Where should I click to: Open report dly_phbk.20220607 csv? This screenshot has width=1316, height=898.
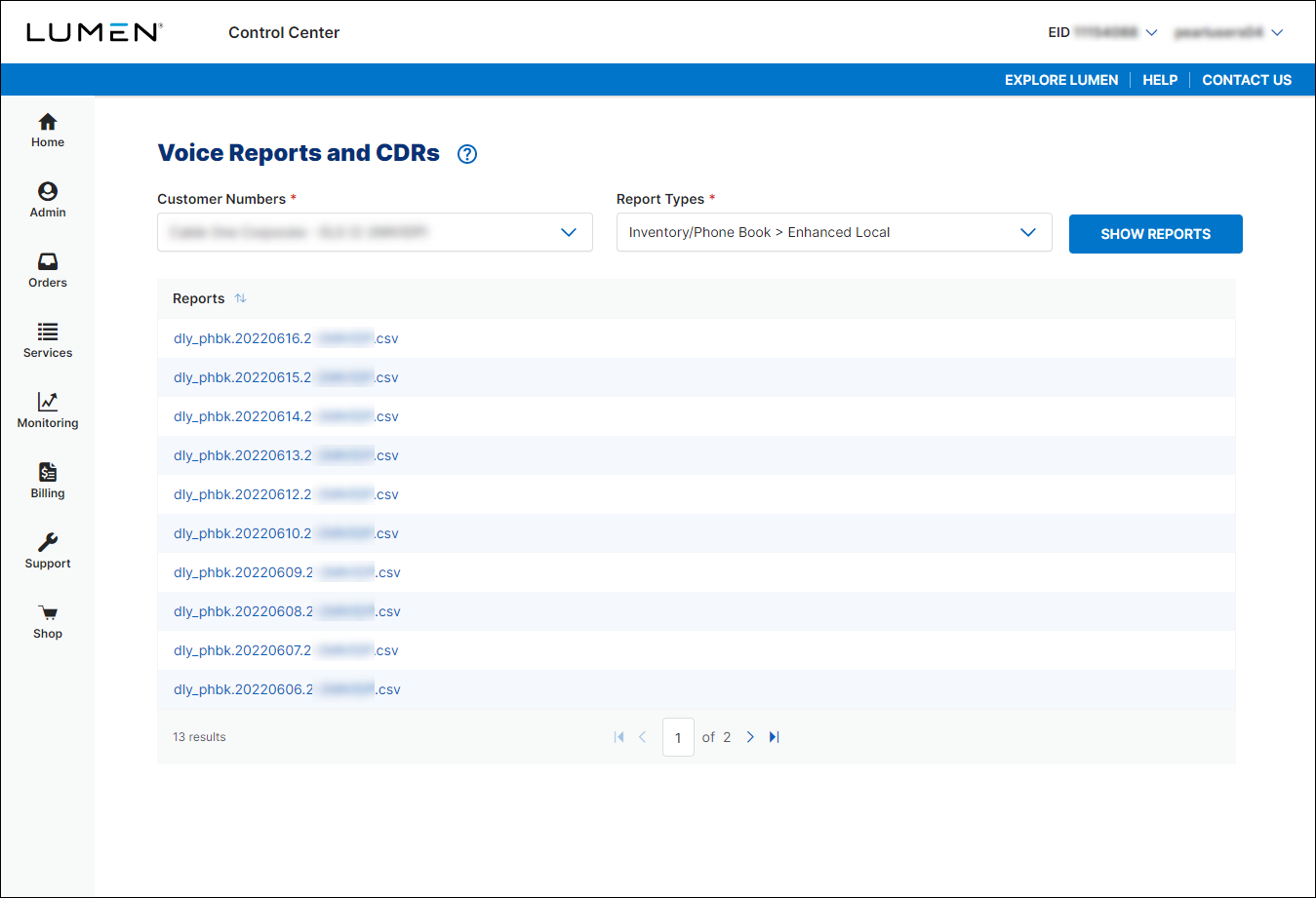[x=286, y=650]
